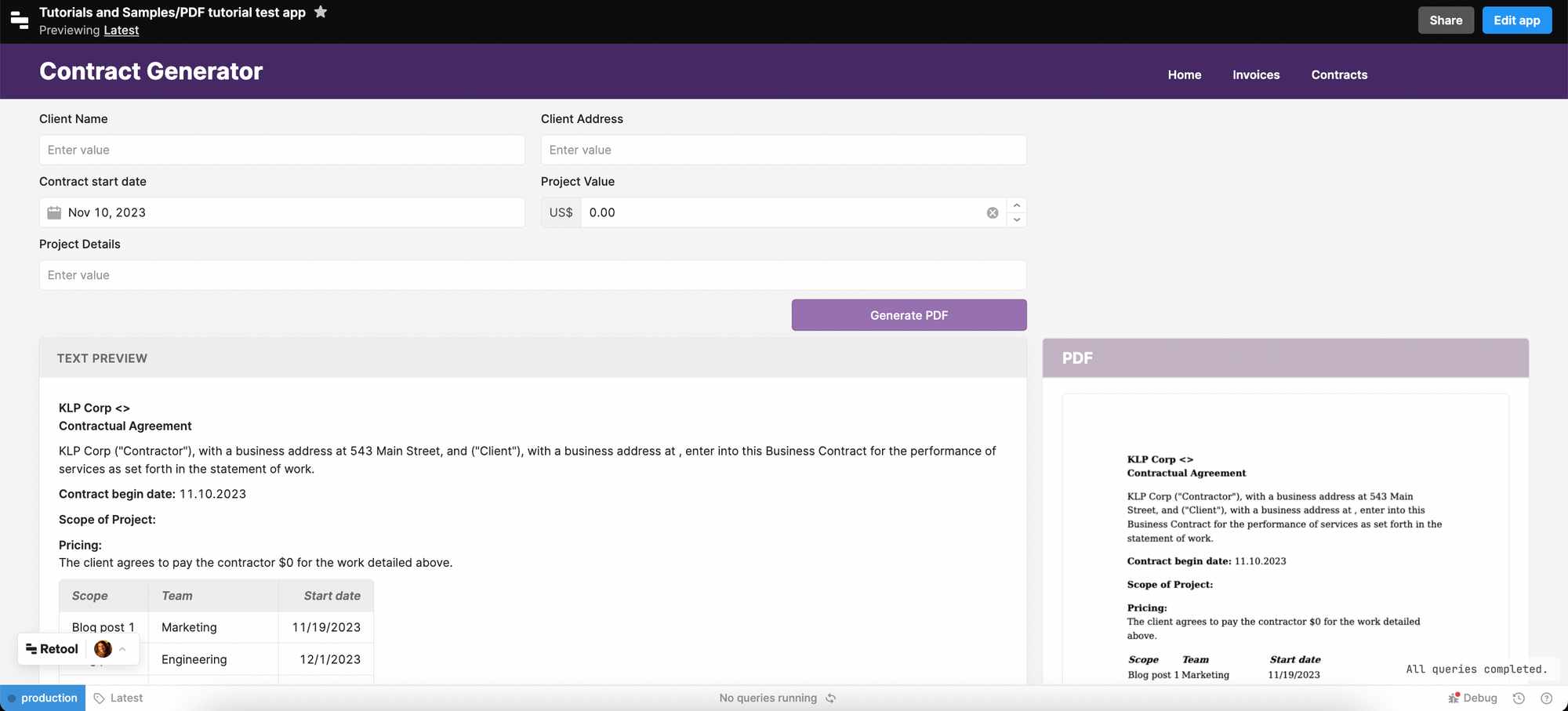Go to the Home page
The width and height of the screenshot is (1568, 711).
1184,74
